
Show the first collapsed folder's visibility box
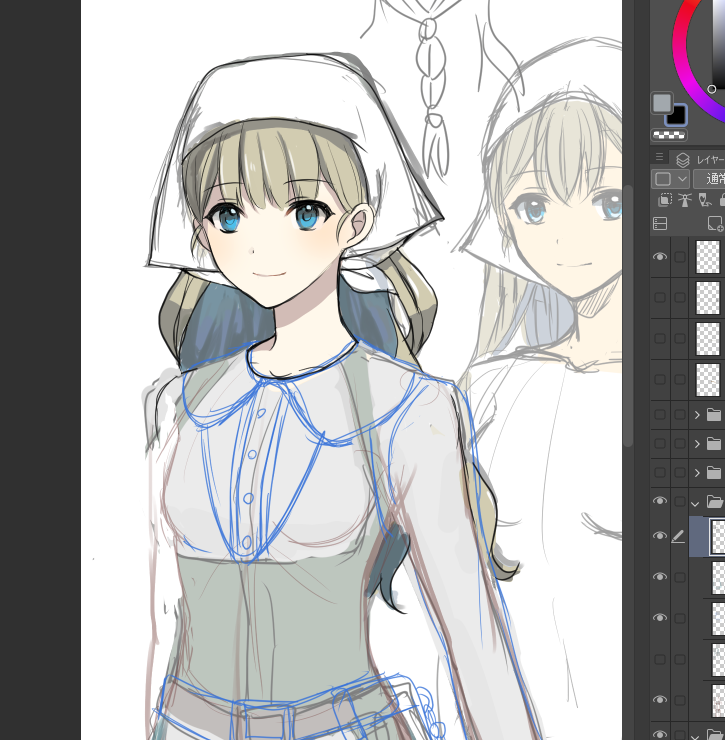click(660, 415)
